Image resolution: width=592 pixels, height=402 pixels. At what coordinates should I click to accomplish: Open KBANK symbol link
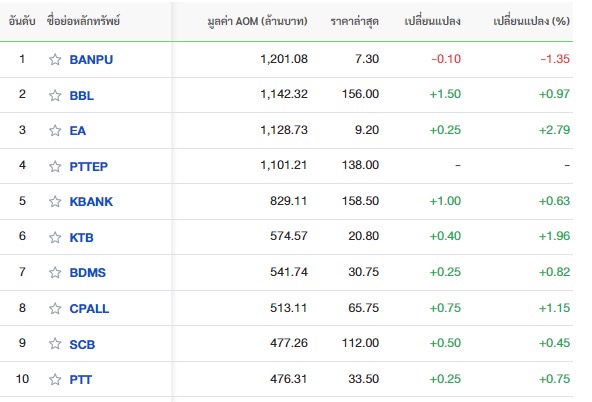pos(91,202)
